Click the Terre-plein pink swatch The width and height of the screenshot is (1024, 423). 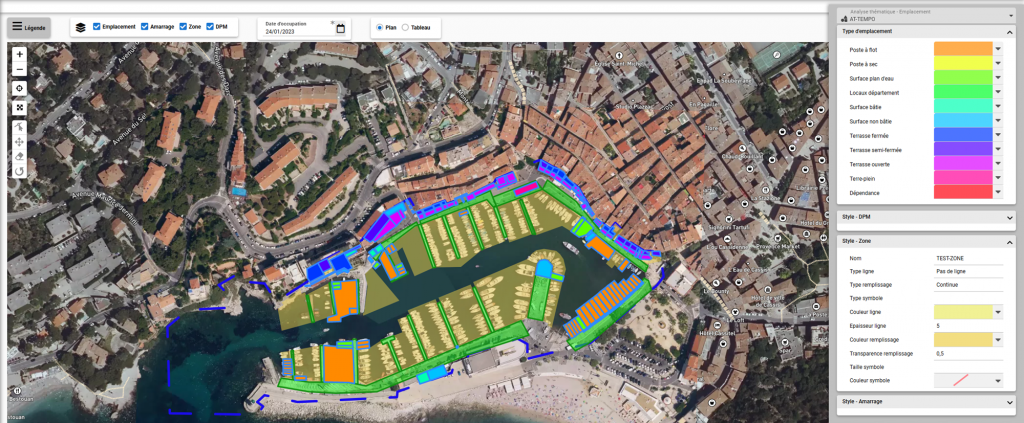click(x=963, y=178)
